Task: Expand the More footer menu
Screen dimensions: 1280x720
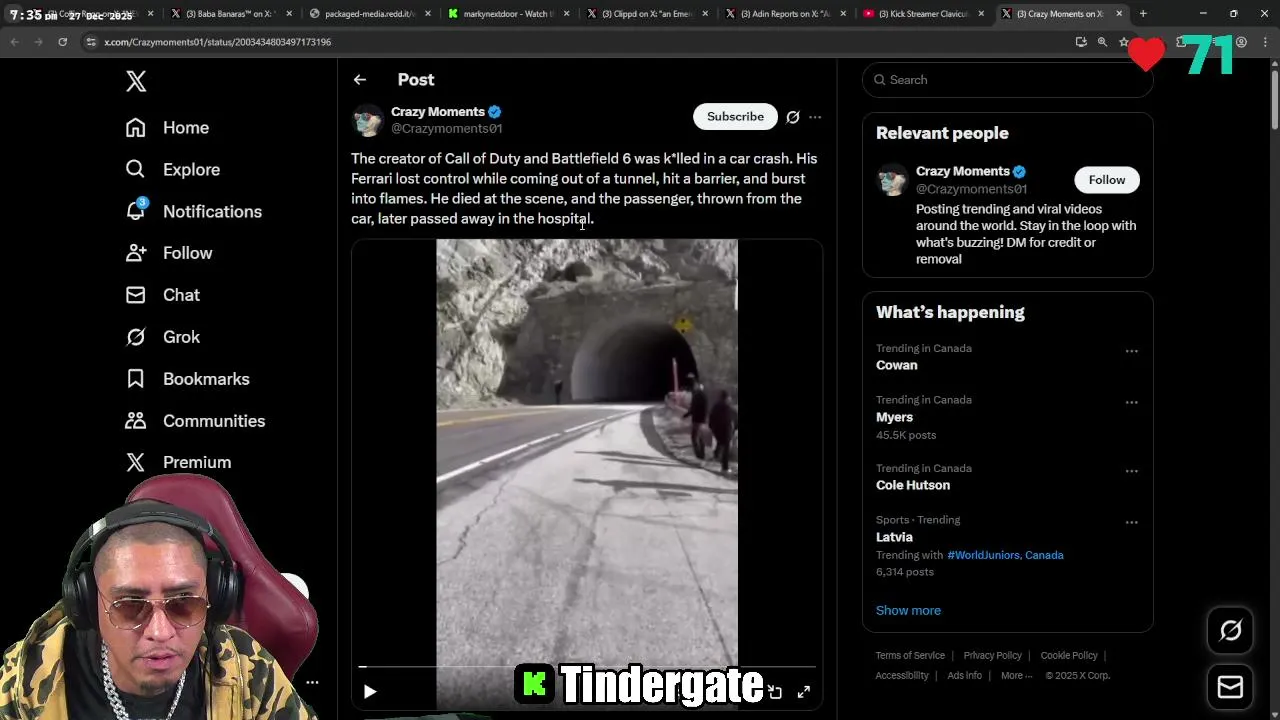Action: click(x=1017, y=676)
